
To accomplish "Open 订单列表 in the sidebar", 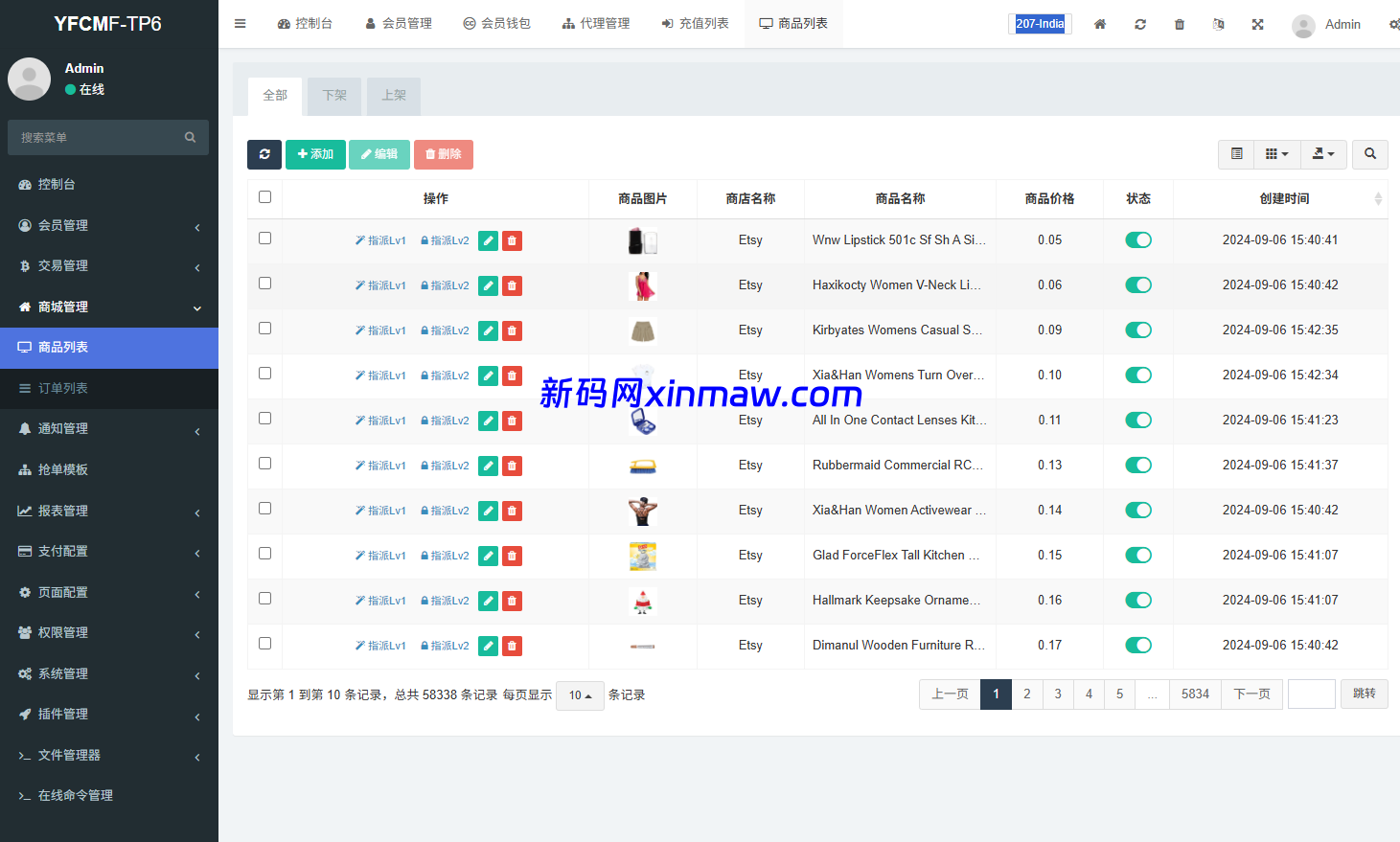I will (x=63, y=388).
